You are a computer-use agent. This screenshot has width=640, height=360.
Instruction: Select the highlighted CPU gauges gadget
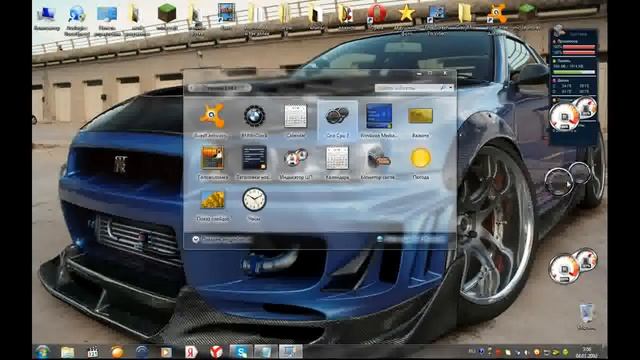coord(338,120)
